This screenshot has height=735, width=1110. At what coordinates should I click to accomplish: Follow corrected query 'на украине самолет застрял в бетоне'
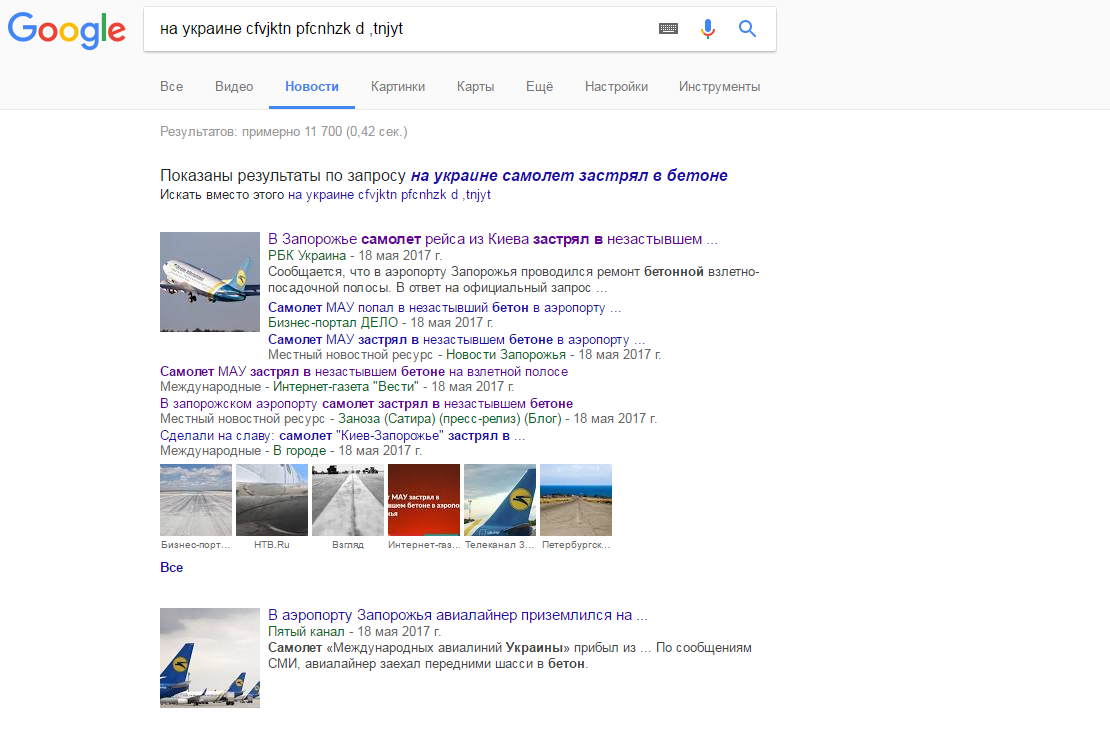pos(569,176)
